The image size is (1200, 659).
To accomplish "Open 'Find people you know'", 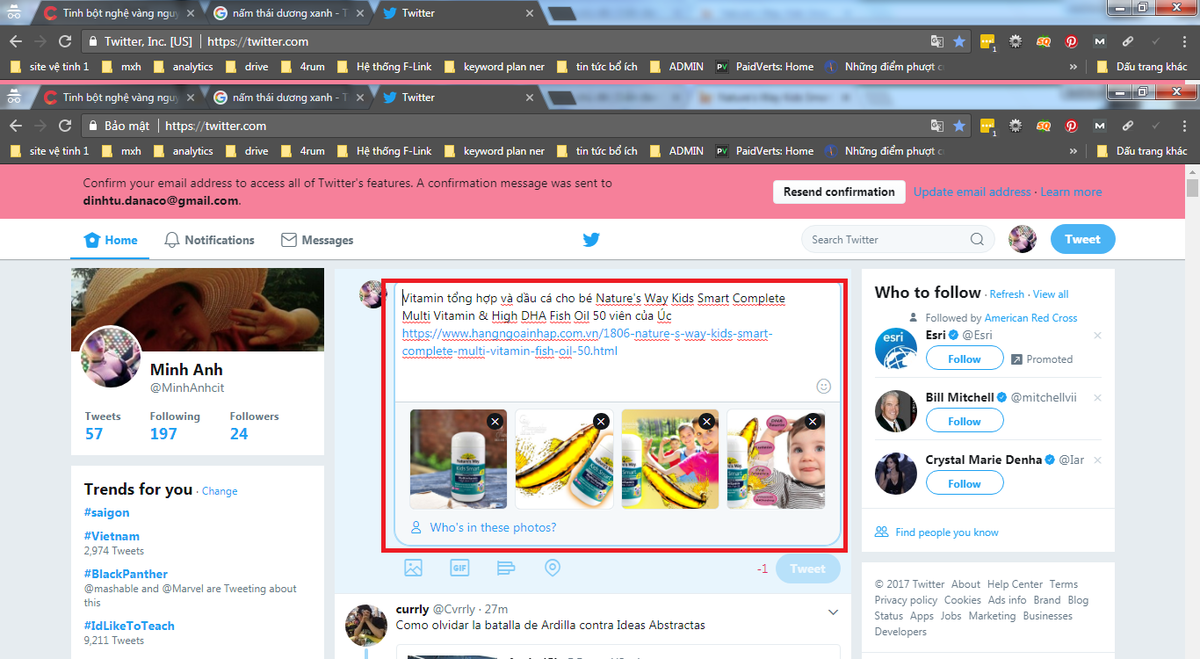I will pyautogui.click(x=936, y=532).
